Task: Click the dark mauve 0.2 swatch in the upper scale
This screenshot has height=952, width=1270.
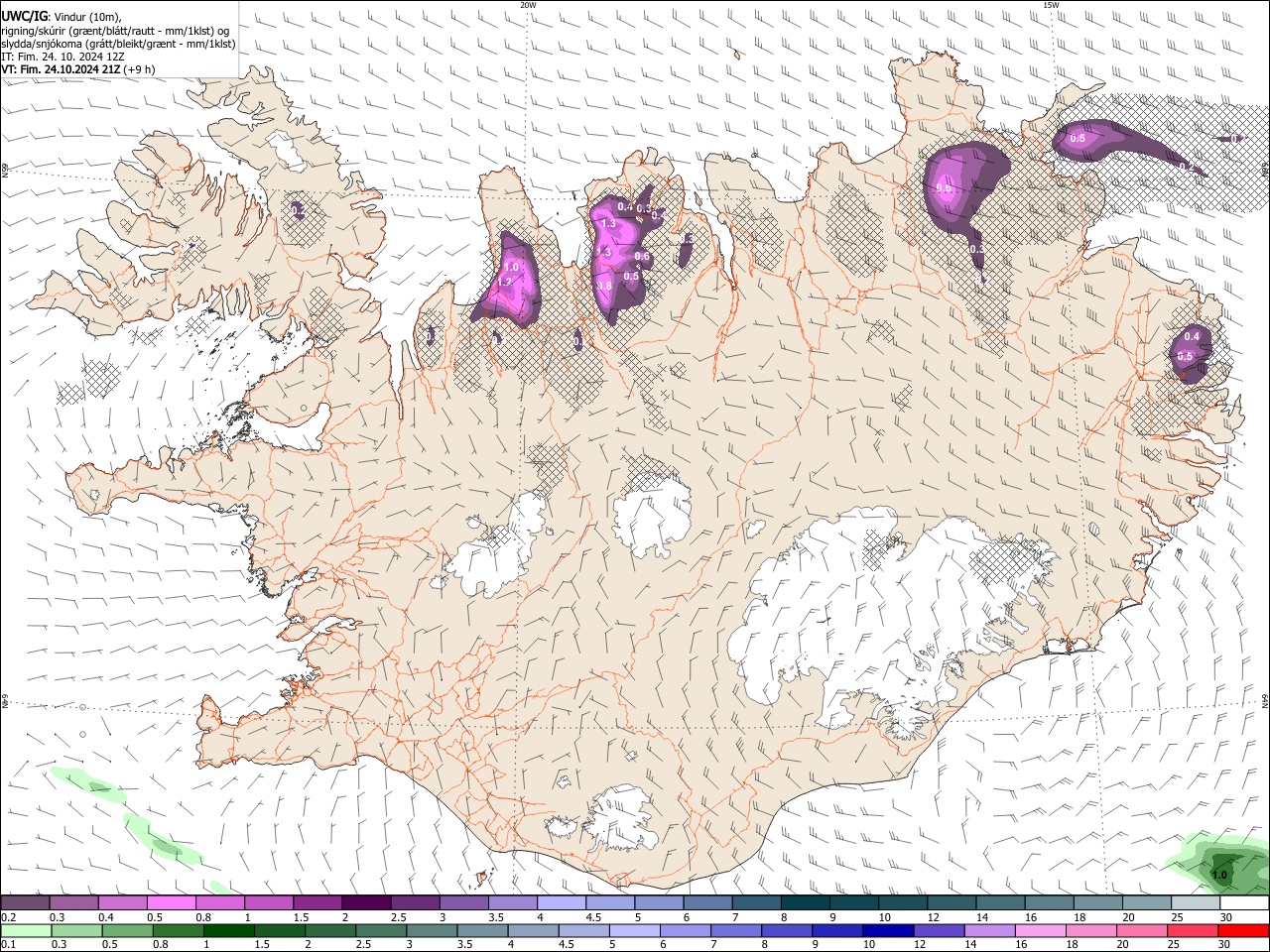Action: tap(25, 902)
